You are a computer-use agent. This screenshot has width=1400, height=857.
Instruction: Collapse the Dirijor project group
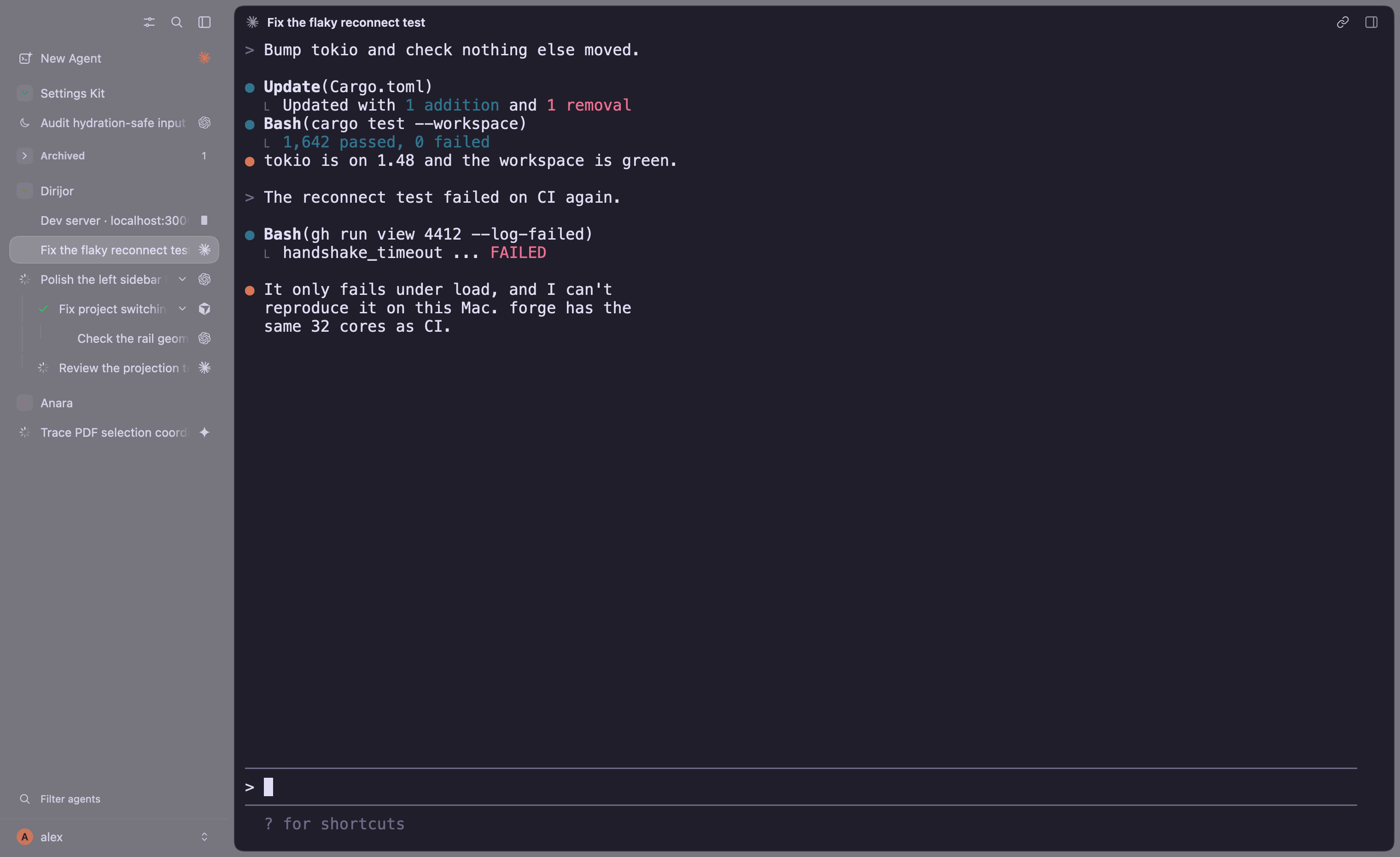(x=25, y=191)
